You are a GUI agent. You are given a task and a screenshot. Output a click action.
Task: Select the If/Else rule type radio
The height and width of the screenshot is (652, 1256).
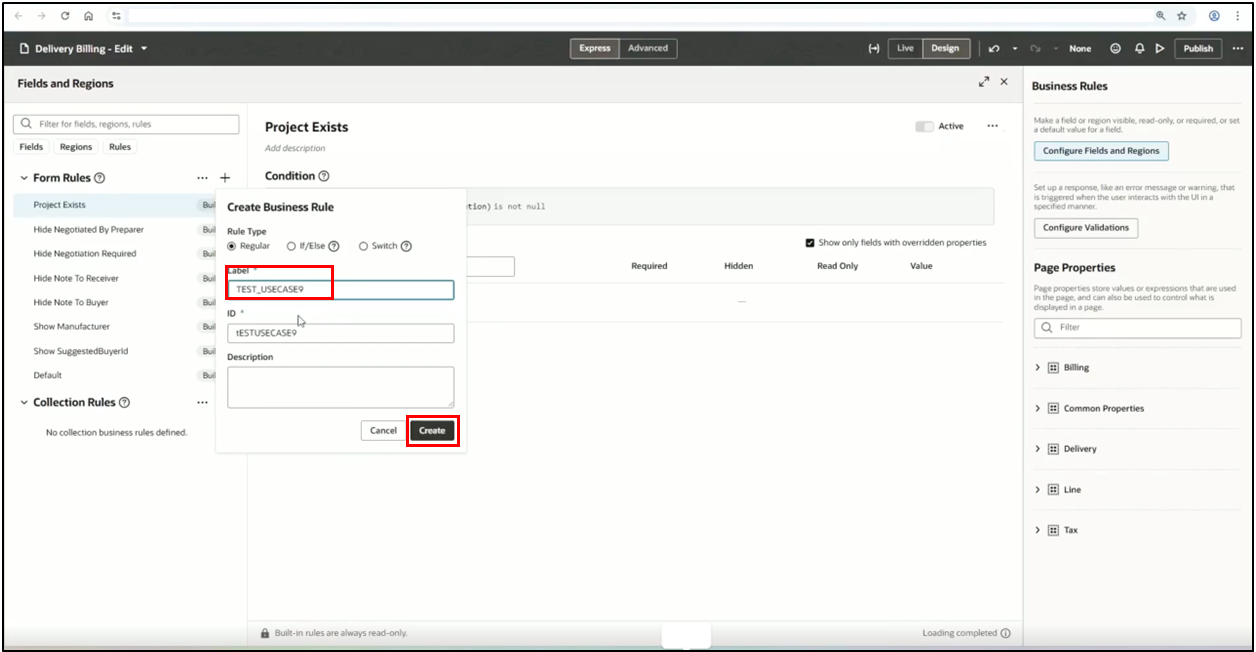click(291, 246)
